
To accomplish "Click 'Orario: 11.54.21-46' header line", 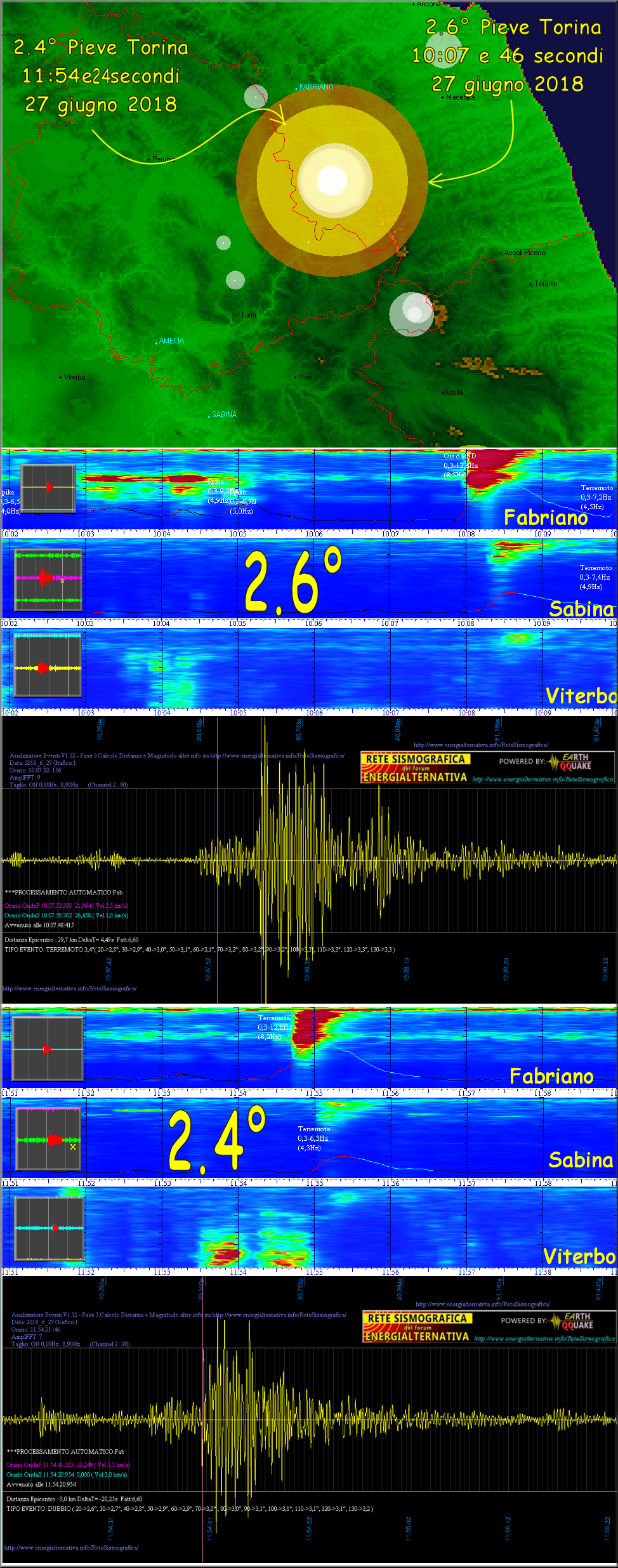I will click(36, 1329).
